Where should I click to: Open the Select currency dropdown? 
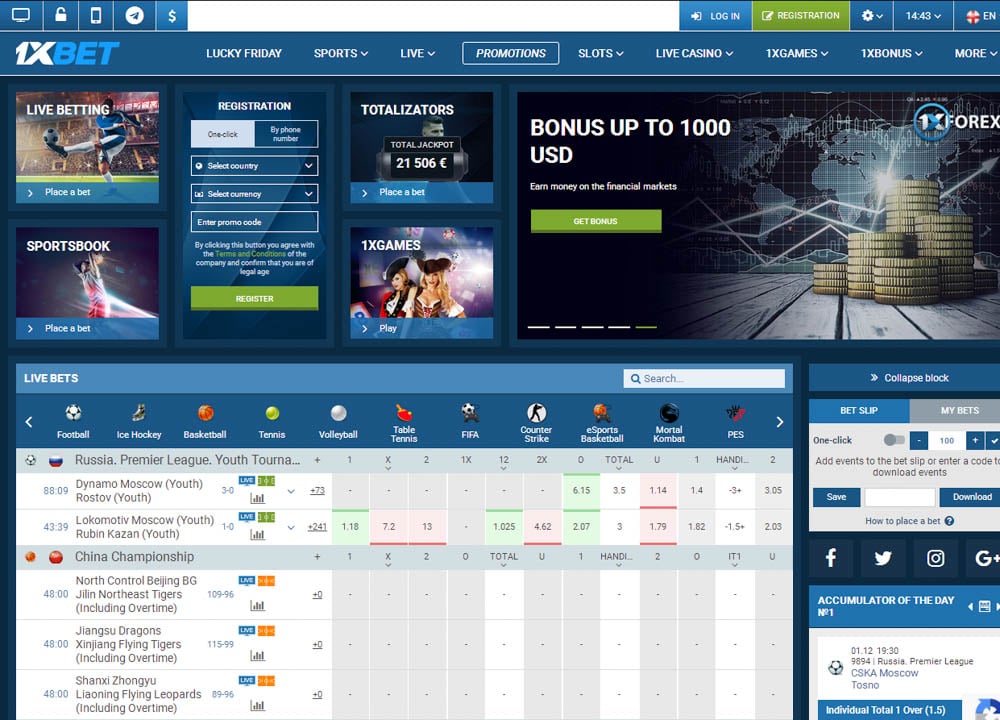click(254, 194)
